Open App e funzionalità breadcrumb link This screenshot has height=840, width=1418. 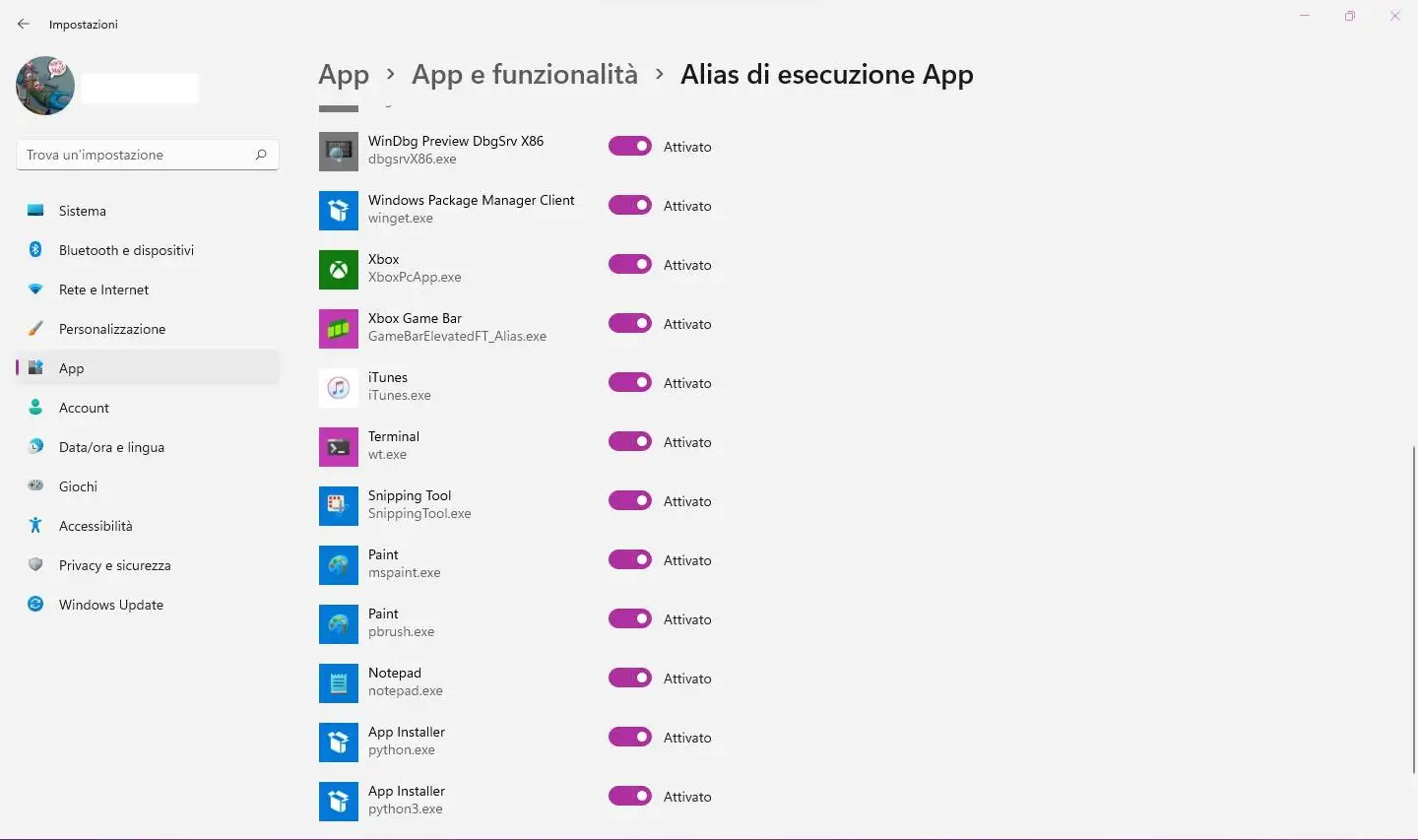click(x=525, y=75)
